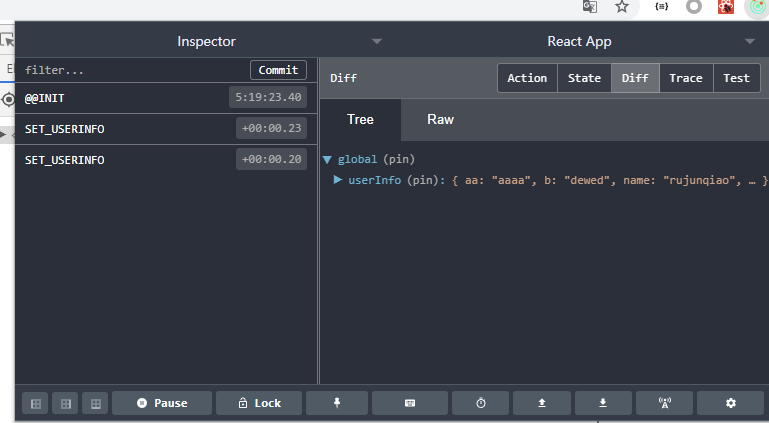Dock the DevTools panel to the bottom

point(96,403)
